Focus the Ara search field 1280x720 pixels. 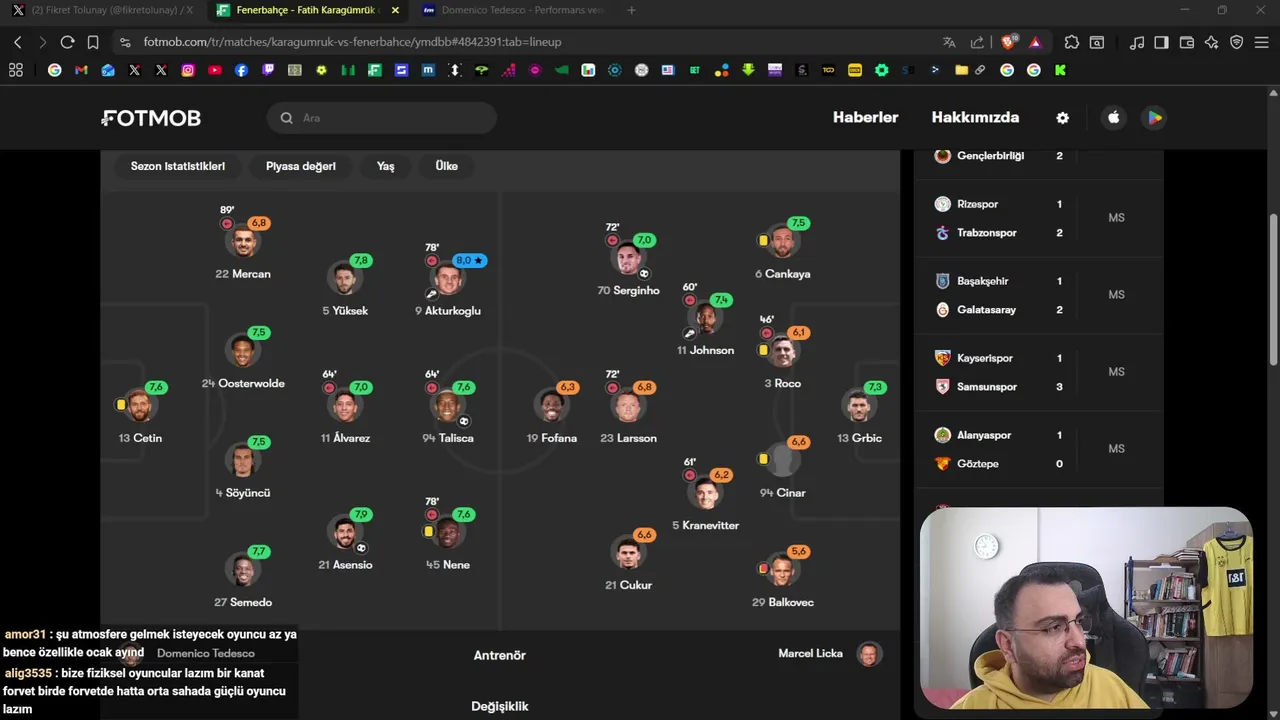[x=382, y=118]
